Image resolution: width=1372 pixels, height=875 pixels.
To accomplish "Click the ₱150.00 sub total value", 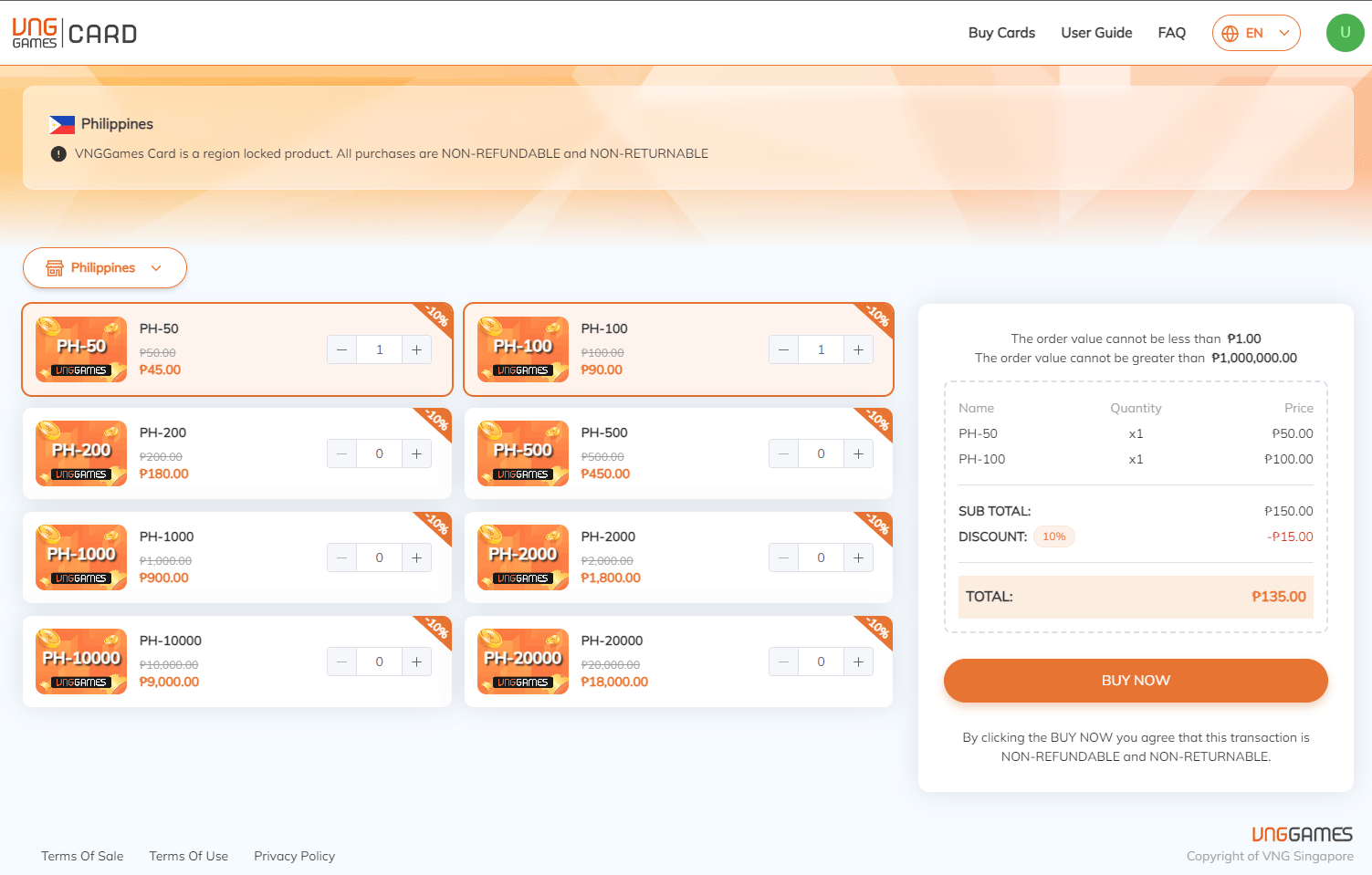I will (x=1289, y=511).
